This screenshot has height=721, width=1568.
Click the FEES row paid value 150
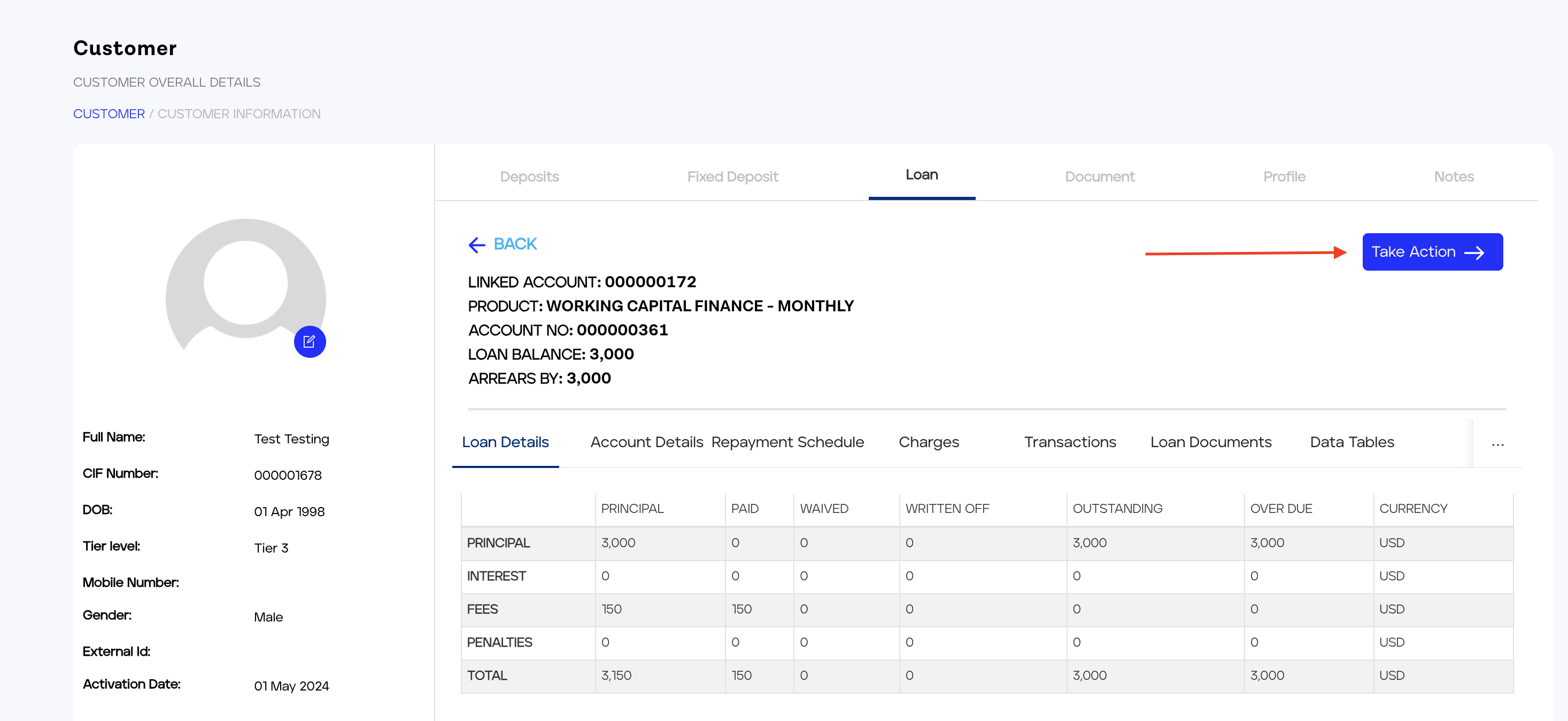(741, 609)
